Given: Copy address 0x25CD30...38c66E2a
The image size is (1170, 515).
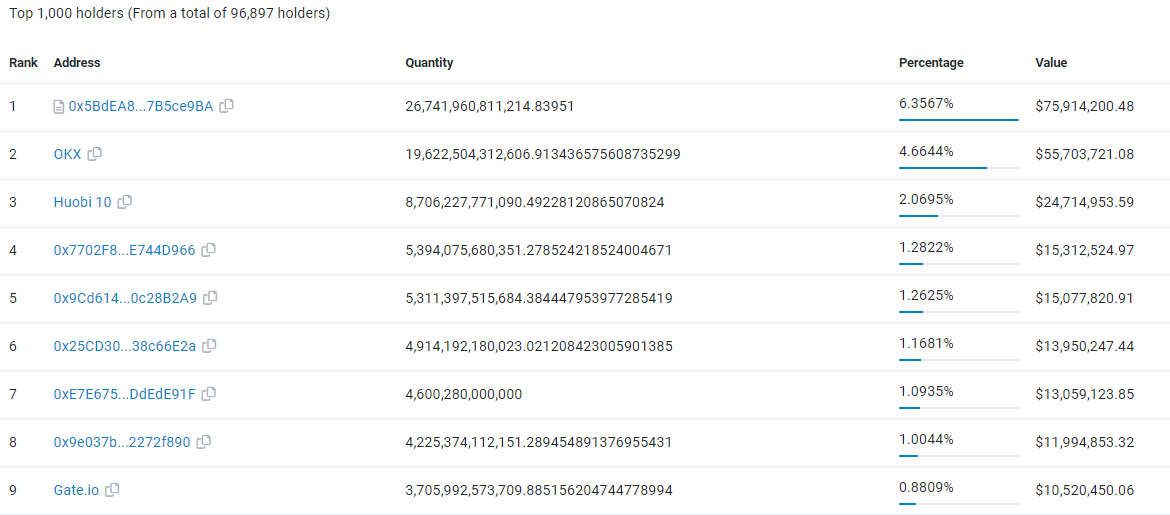Looking at the screenshot, I should pyautogui.click(x=209, y=346).
